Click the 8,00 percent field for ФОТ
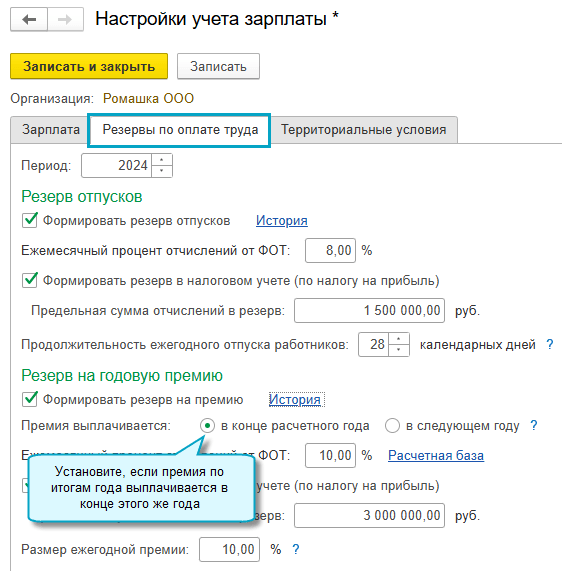 point(330,250)
